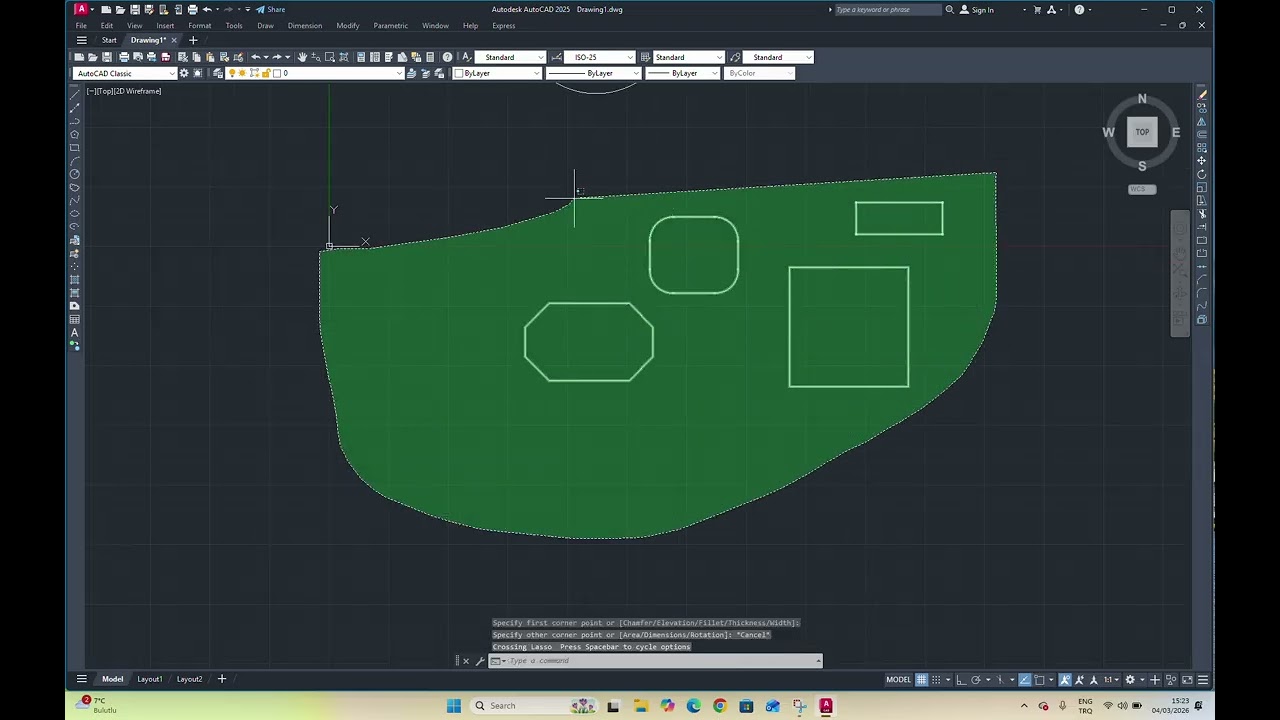Toggle snap mode in status bar
Image resolution: width=1280 pixels, height=720 pixels.
(936, 680)
